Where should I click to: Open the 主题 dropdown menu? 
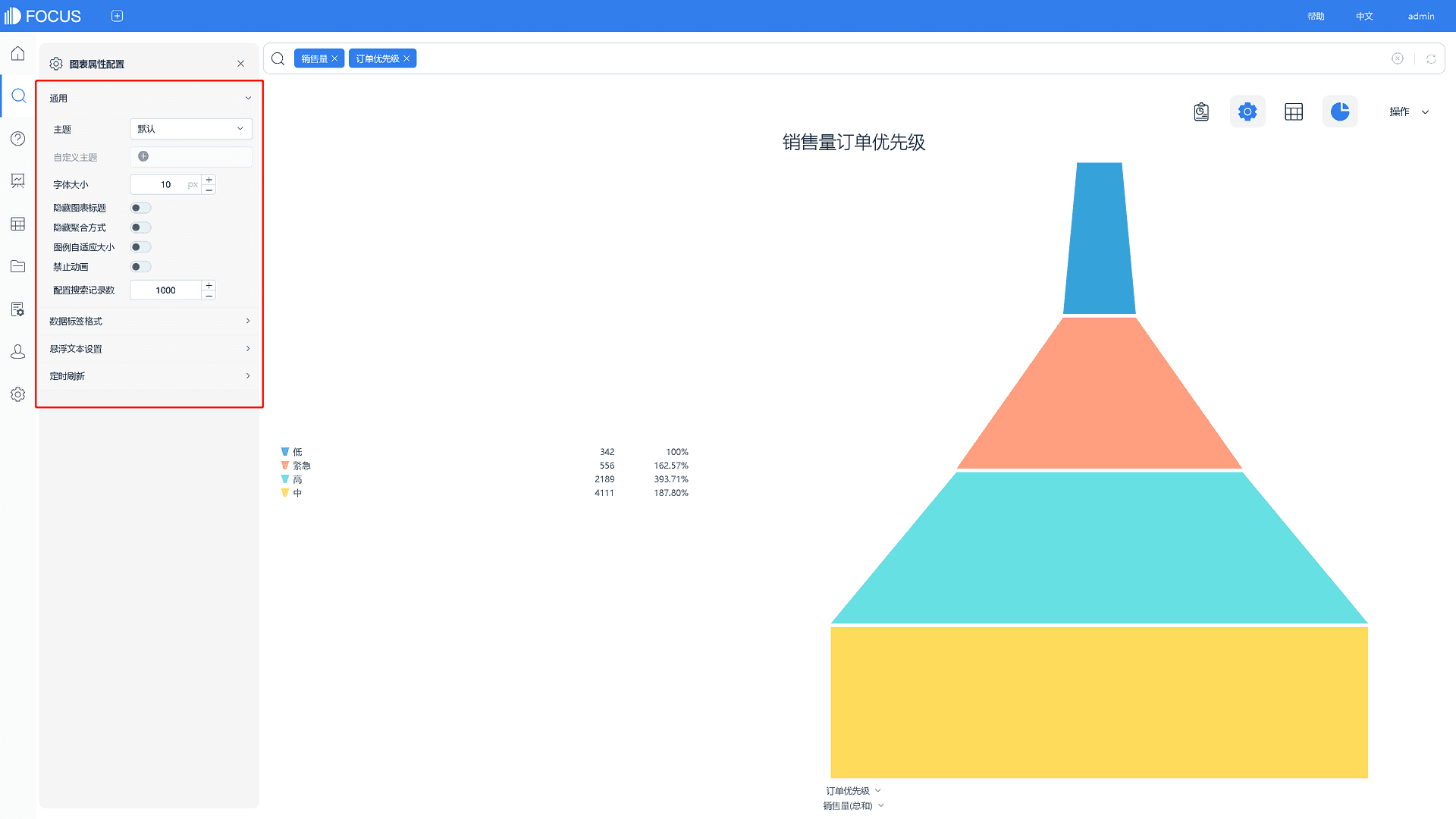[x=190, y=128]
